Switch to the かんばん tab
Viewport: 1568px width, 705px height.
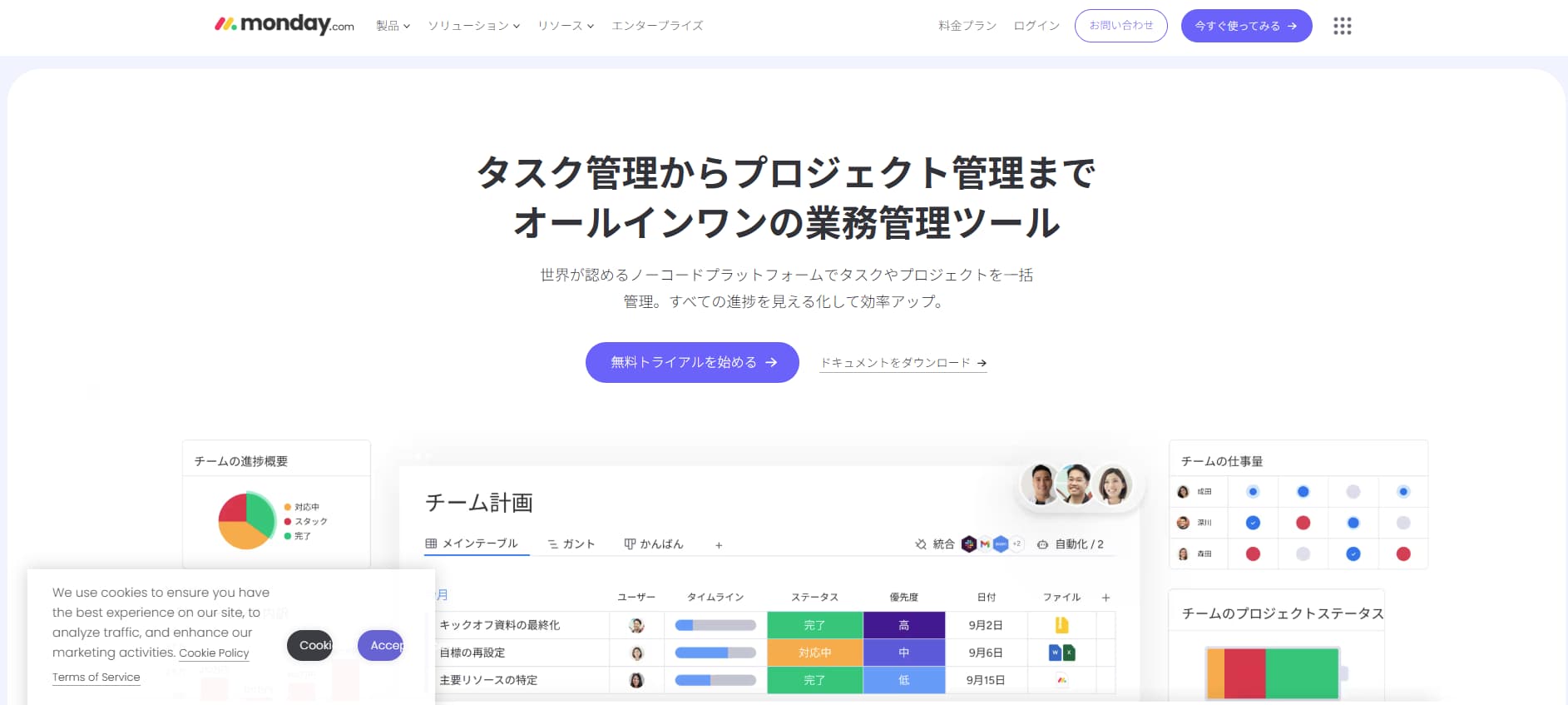click(654, 544)
